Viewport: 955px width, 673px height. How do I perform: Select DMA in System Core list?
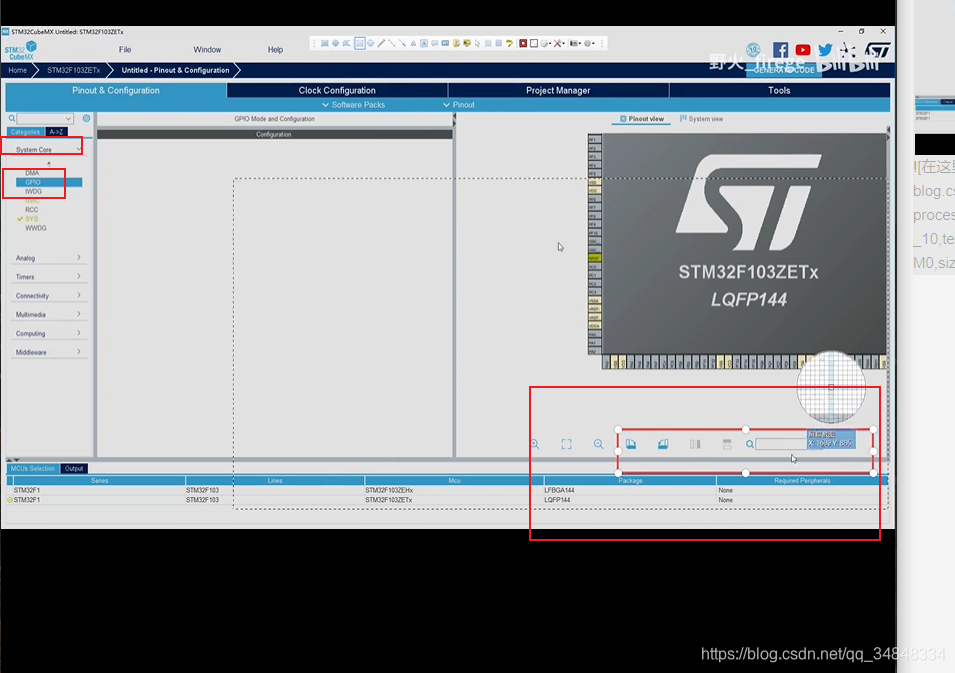tap(32, 173)
